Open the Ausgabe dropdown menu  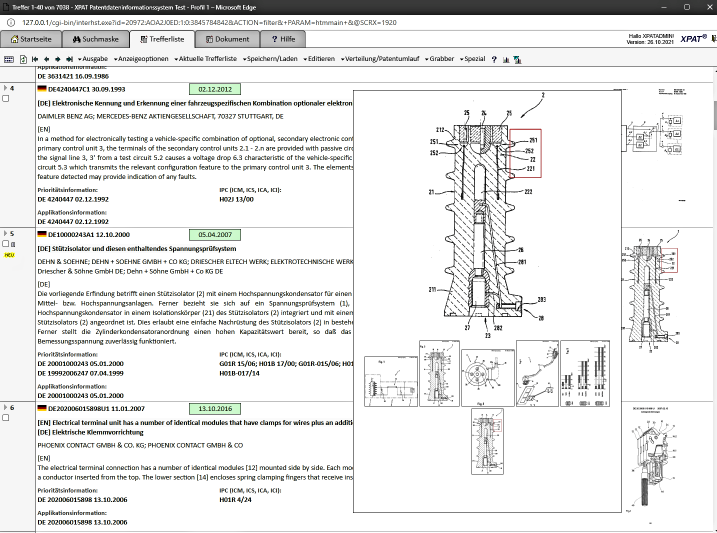coord(93,59)
